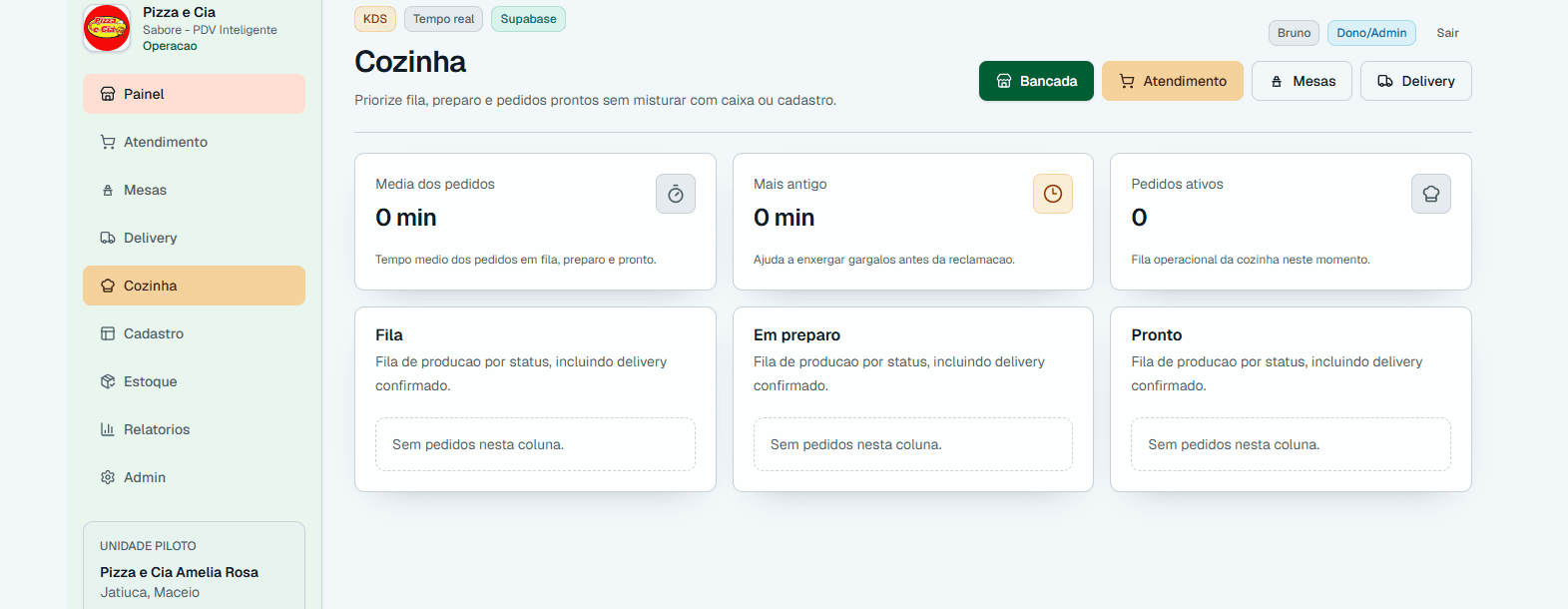Click the Atendimento cart icon in sidebar

coord(108,142)
